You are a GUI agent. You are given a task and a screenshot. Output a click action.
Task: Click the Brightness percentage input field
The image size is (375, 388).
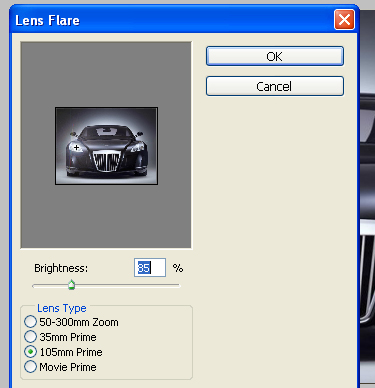point(150,268)
